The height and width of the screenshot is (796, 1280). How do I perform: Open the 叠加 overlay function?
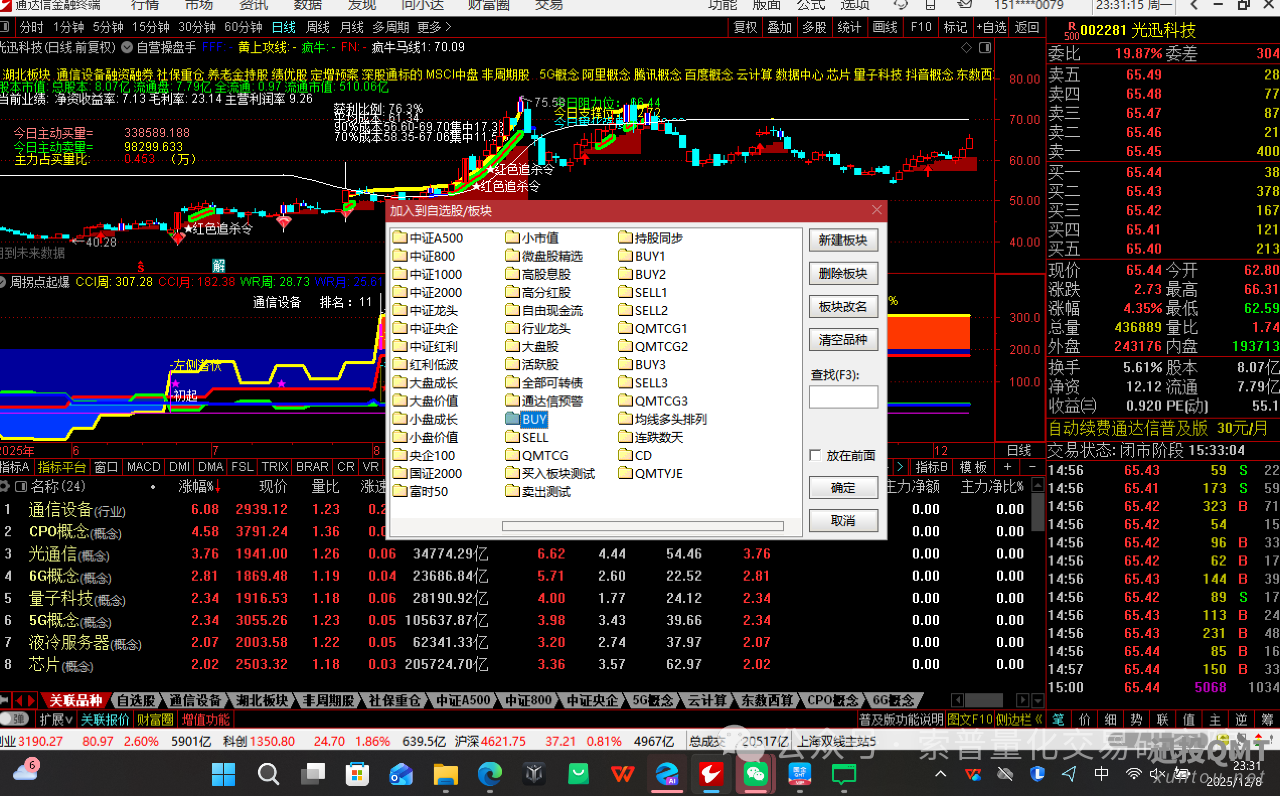[x=780, y=27]
